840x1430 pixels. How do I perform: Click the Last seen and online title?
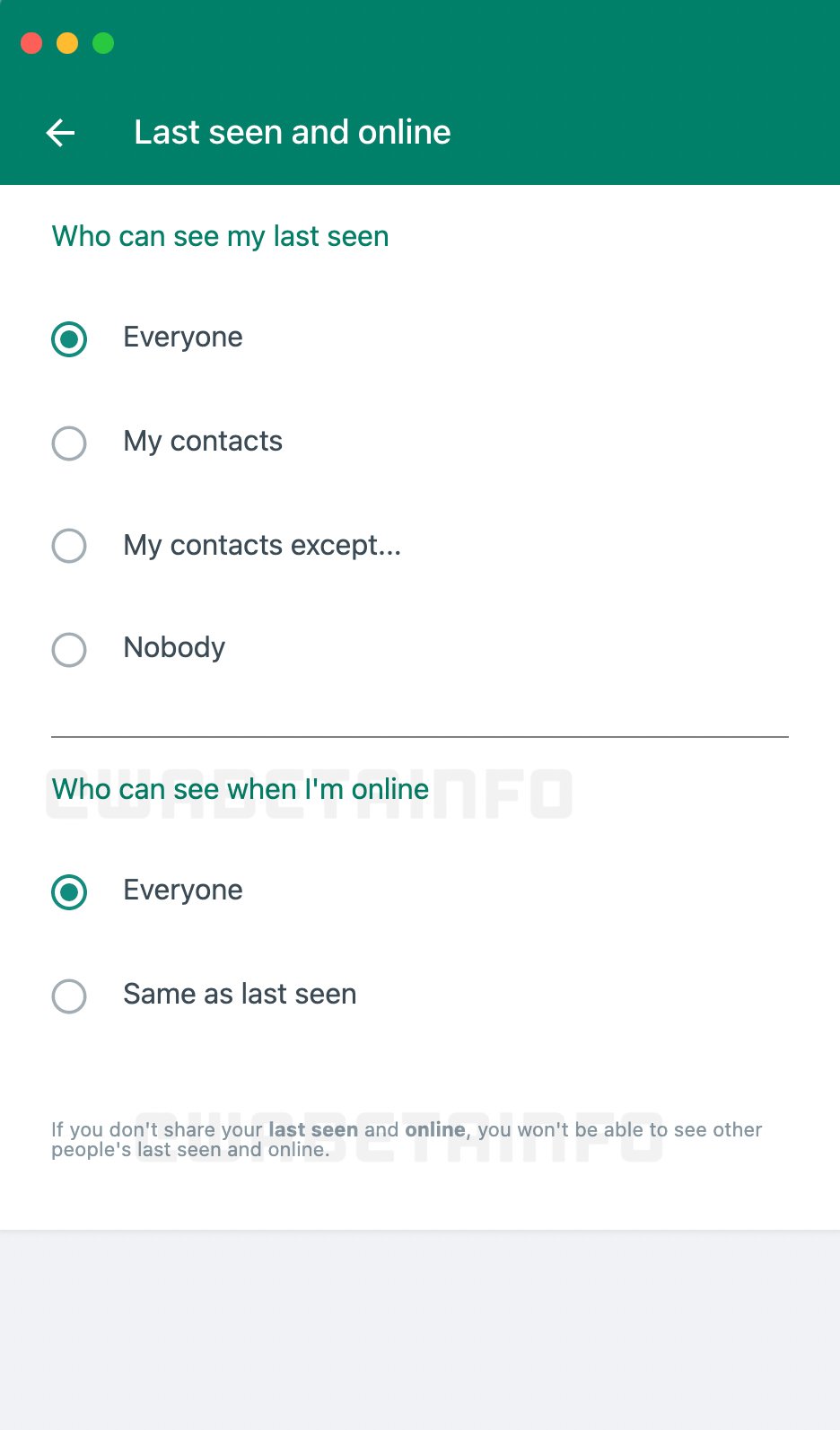pyautogui.click(x=293, y=132)
